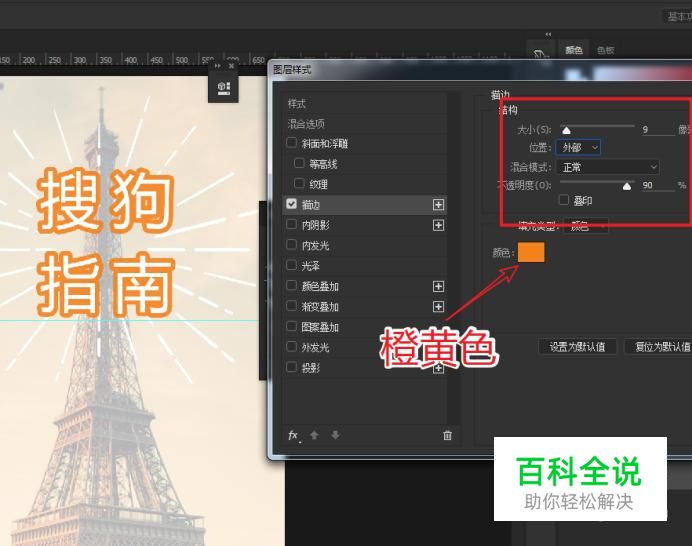Select the 图案叠加 style row
This screenshot has width=692, height=546.
coord(365,327)
